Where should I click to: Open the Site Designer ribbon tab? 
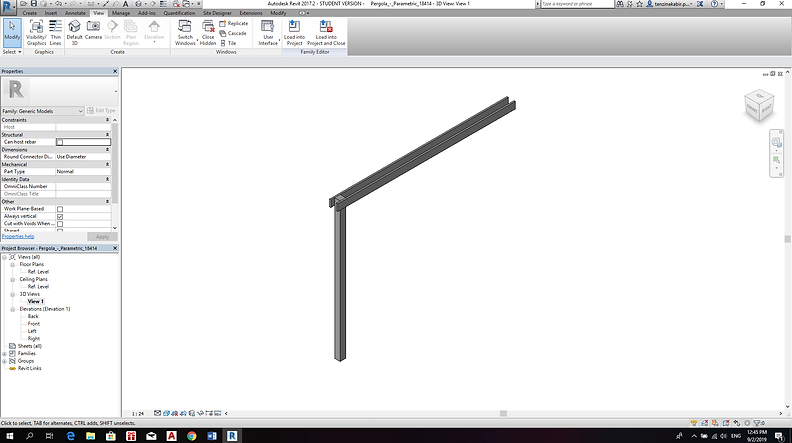pyautogui.click(x=218, y=13)
